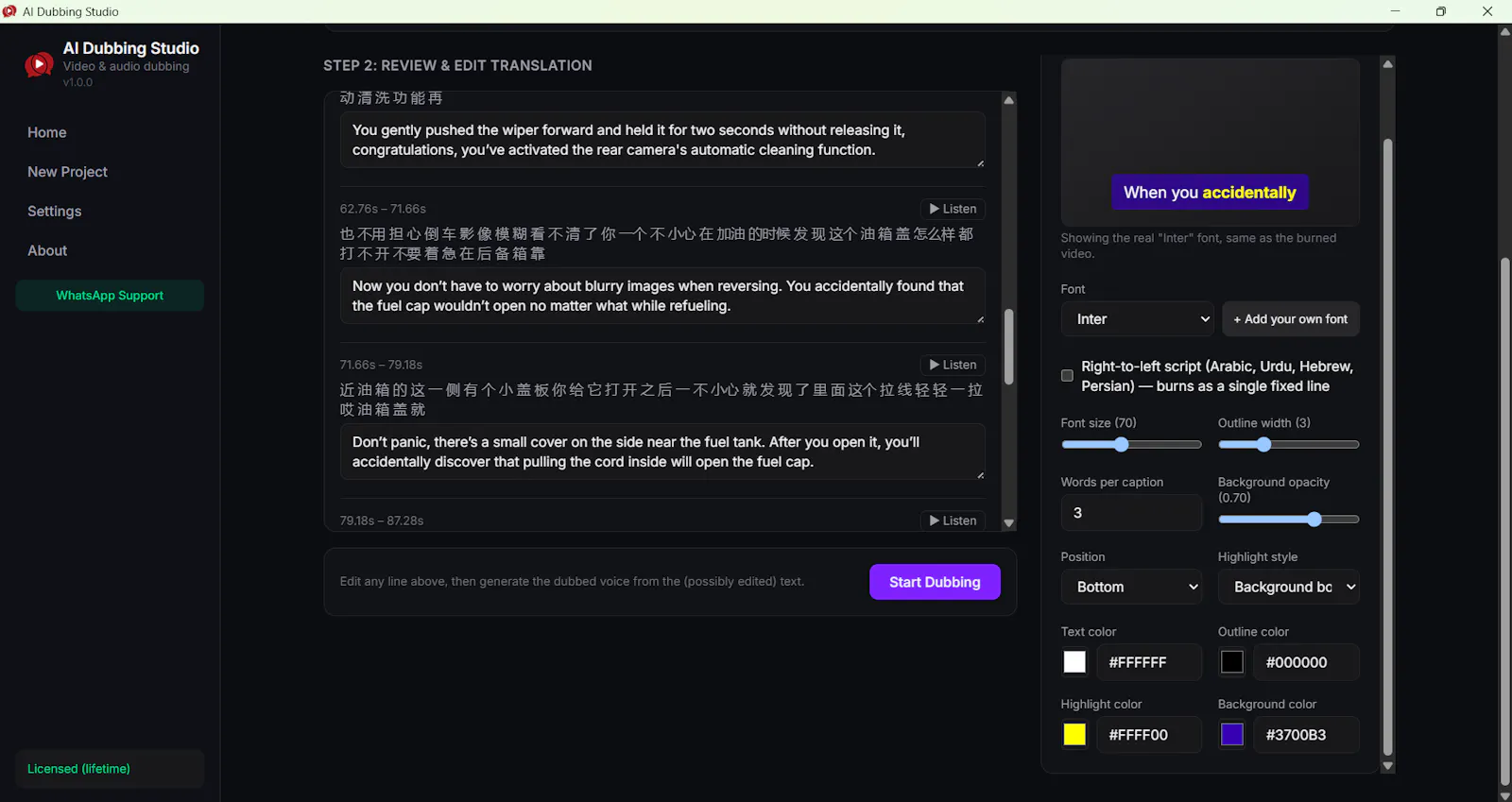Click the caption preview thumbnail

coord(1210,142)
